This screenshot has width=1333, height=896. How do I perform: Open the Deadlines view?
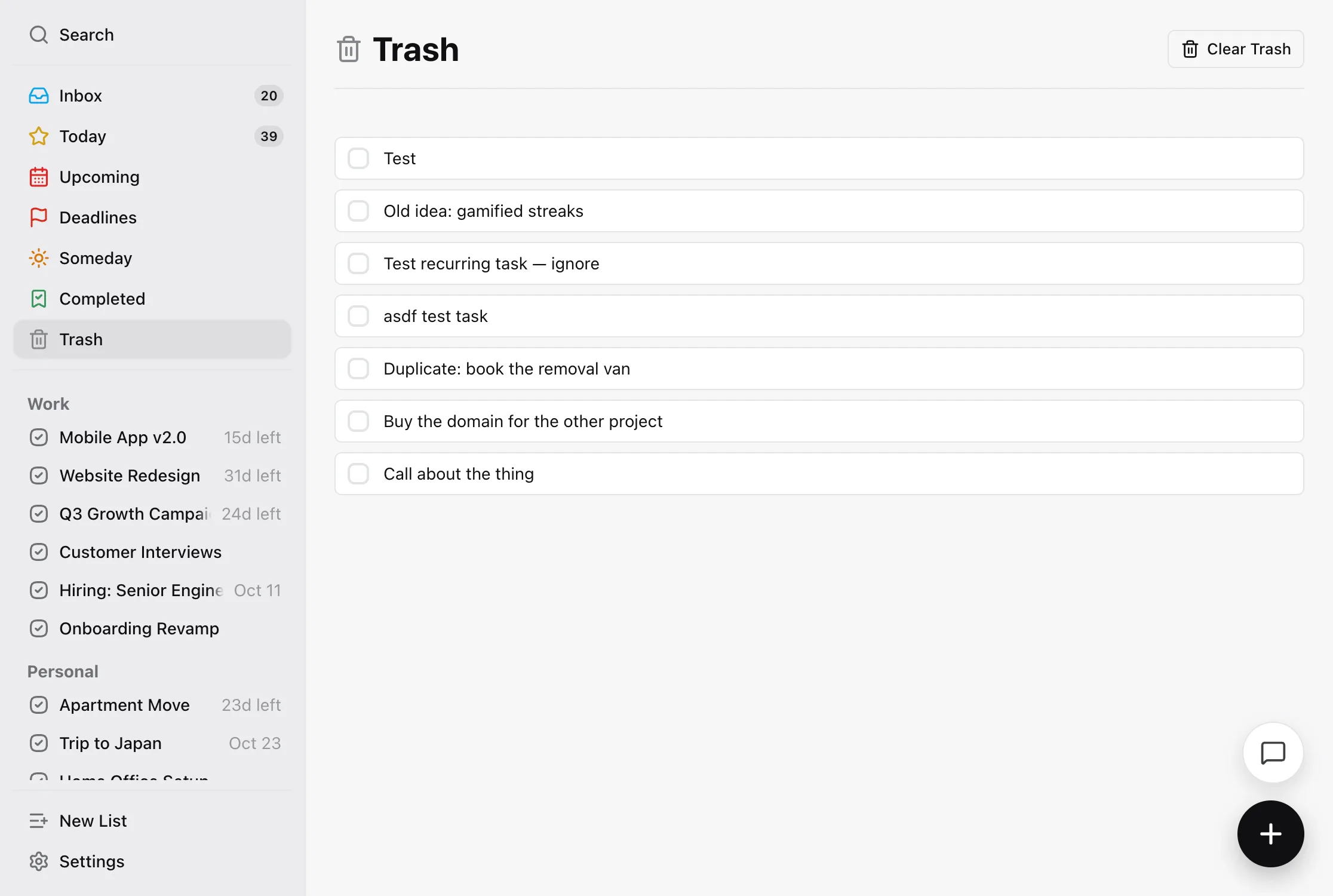(x=152, y=217)
